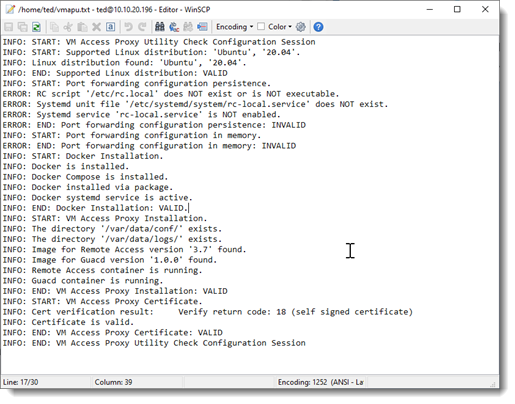Toggle the checkbox beside Color
The height and width of the screenshot is (404, 515).
pos(261,26)
